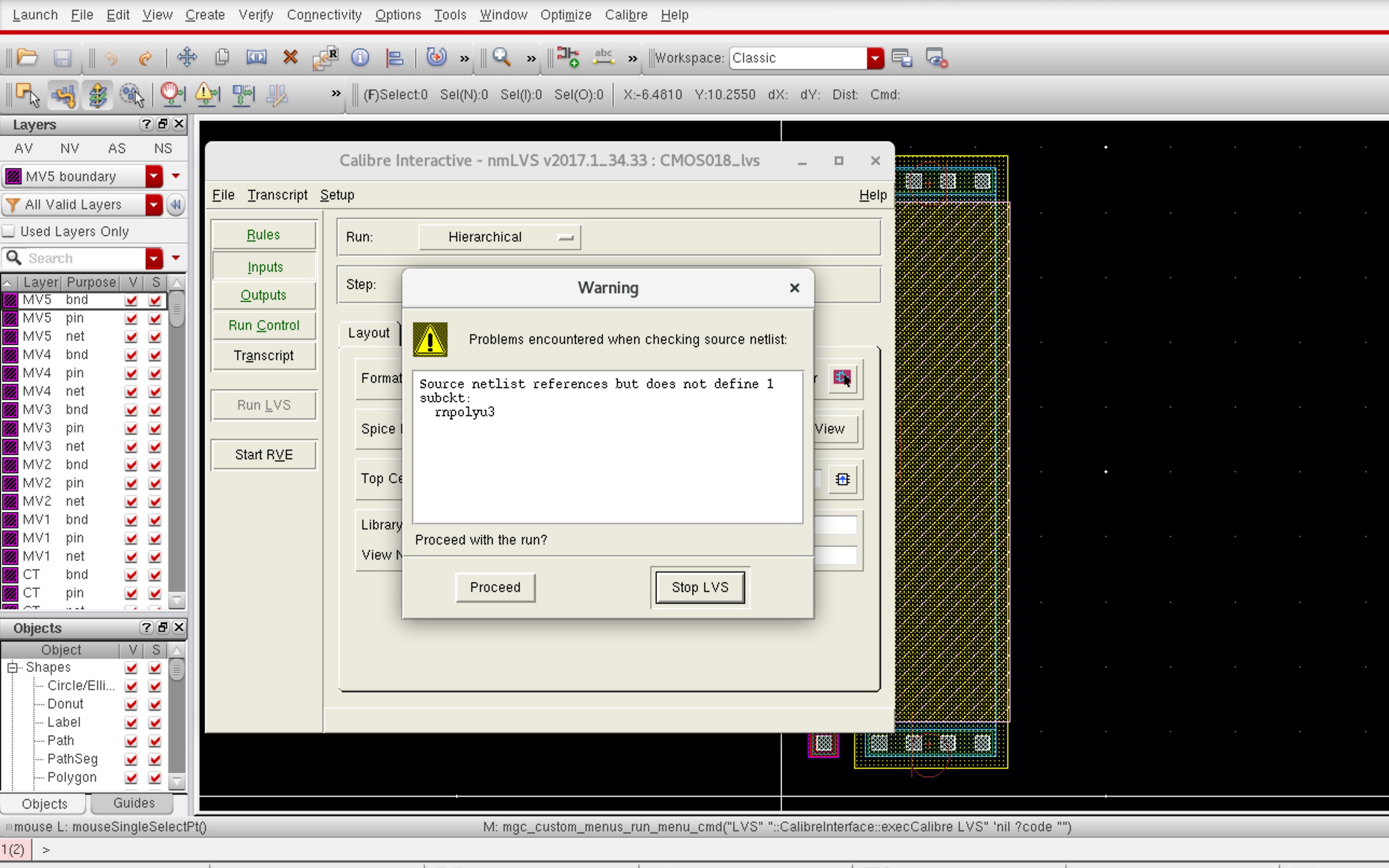The height and width of the screenshot is (868, 1389).
Task: Close the Warning dialog with its X
Action: click(794, 288)
